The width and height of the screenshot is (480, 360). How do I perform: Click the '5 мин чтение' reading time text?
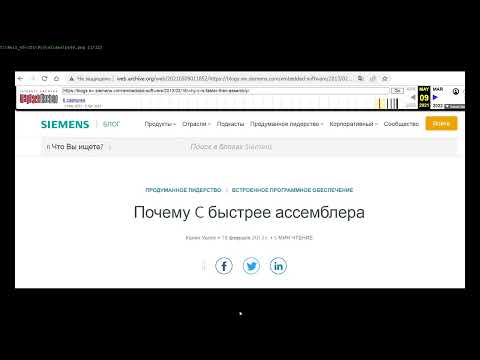click(293, 238)
